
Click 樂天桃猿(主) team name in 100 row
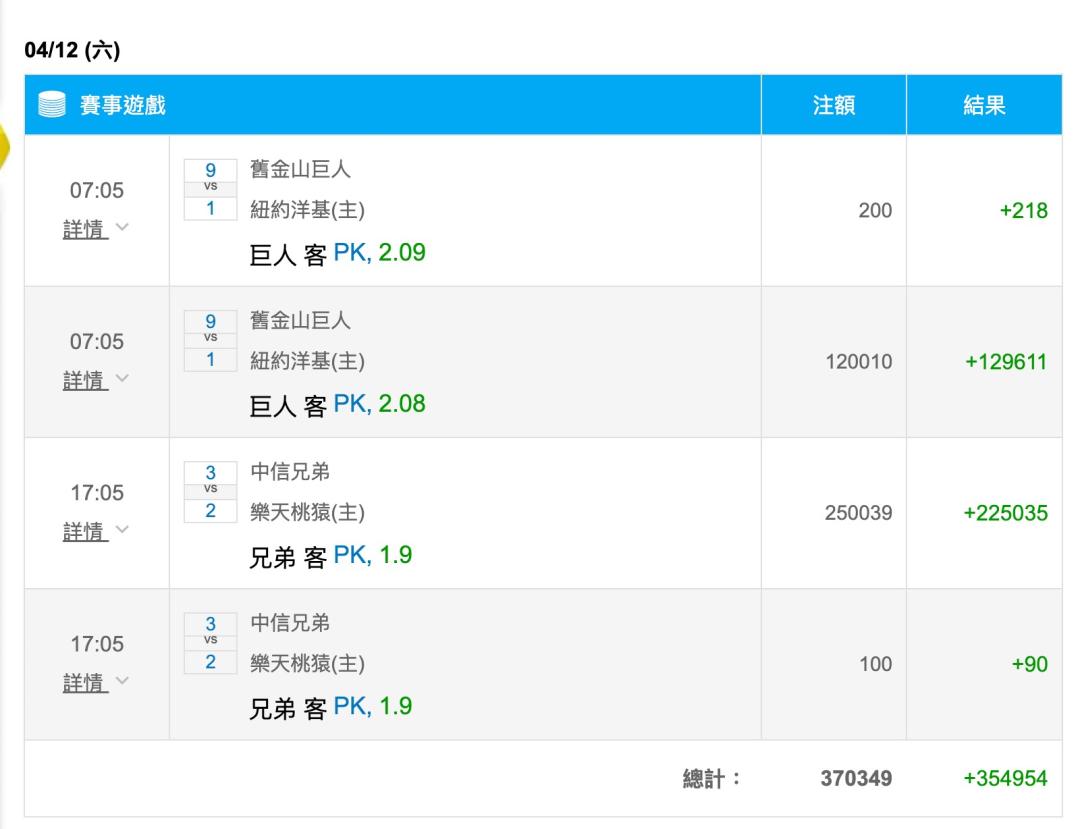click(x=307, y=663)
